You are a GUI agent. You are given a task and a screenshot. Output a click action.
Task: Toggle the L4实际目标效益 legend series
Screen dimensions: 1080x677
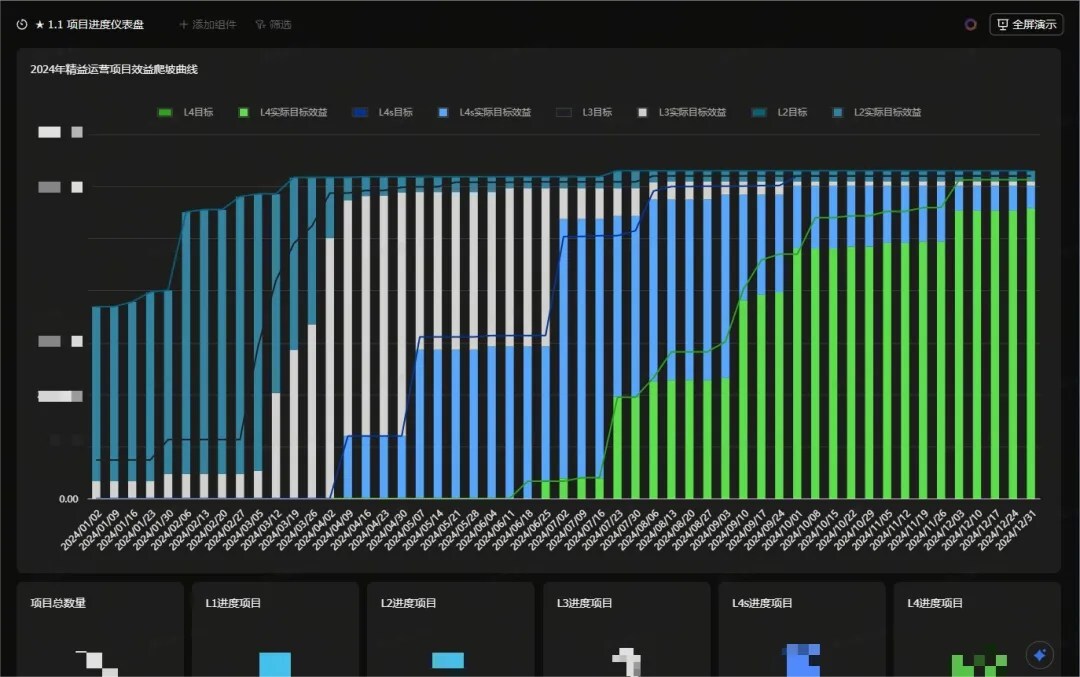(x=283, y=112)
